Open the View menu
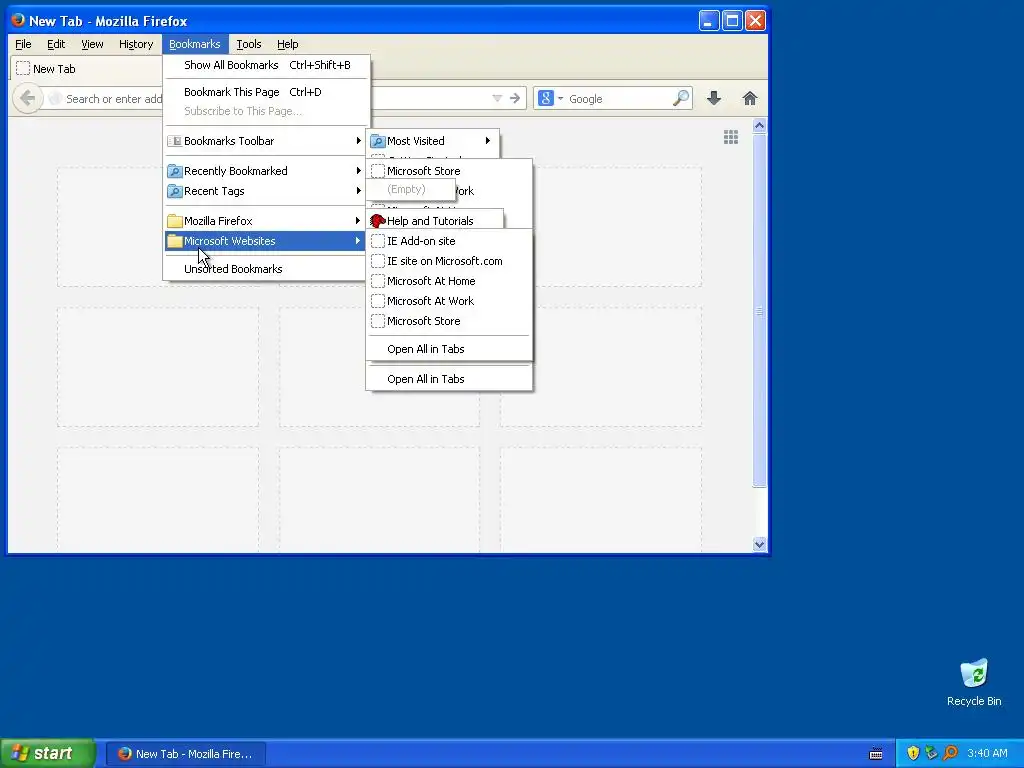The height and width of the screenshot is (768, 1024). coord(92,44)
